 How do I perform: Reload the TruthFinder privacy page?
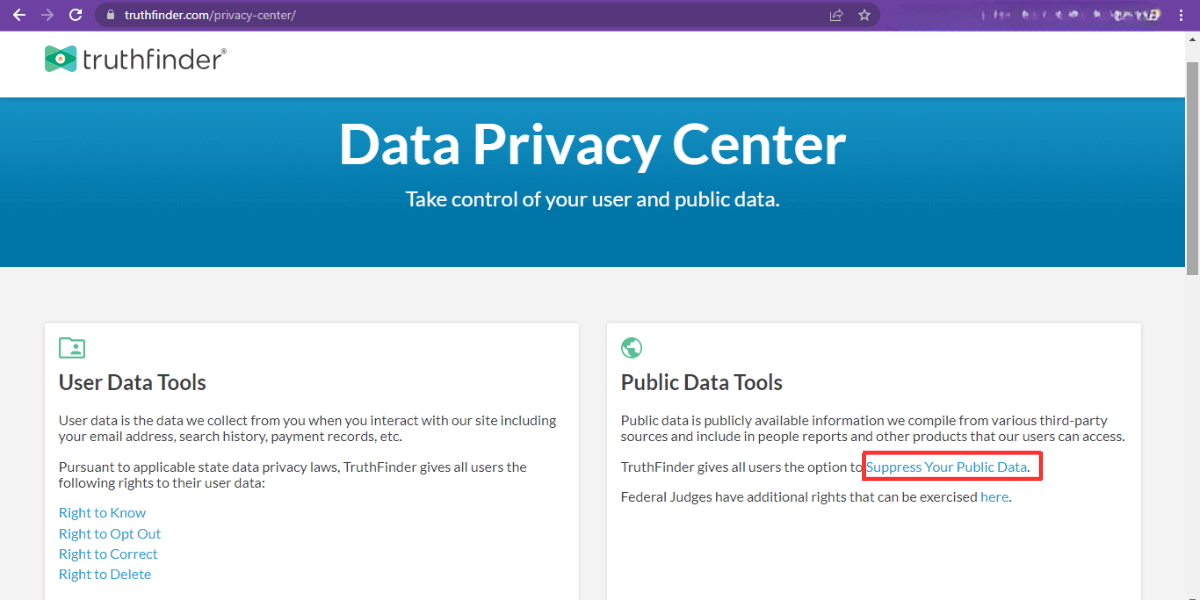[x=75, y=15]
